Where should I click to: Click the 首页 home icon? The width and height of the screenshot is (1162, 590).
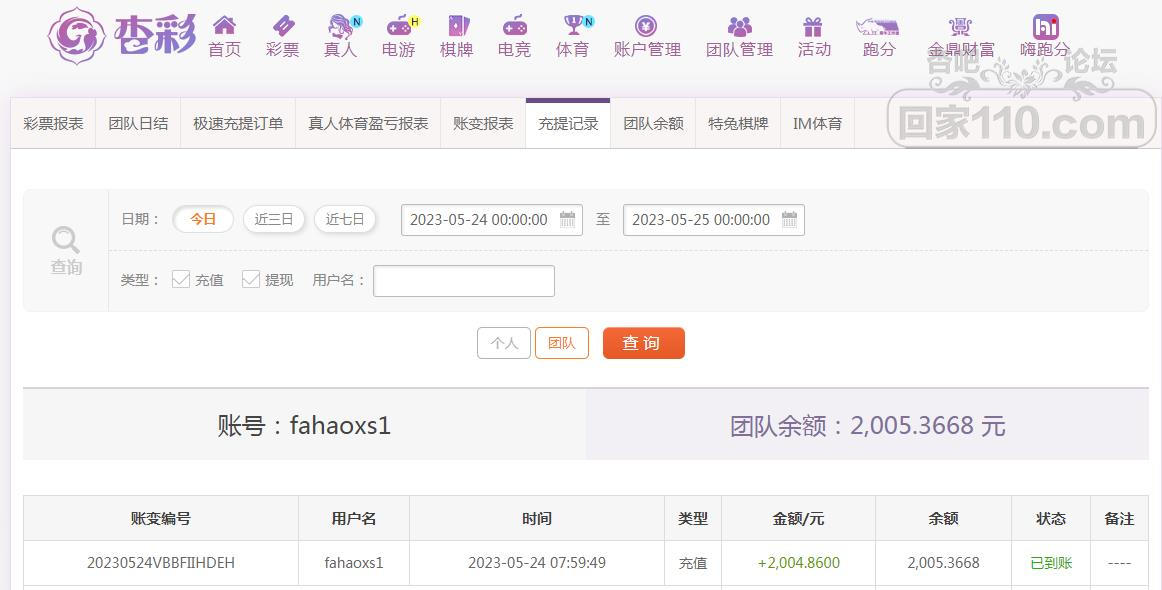224,26
